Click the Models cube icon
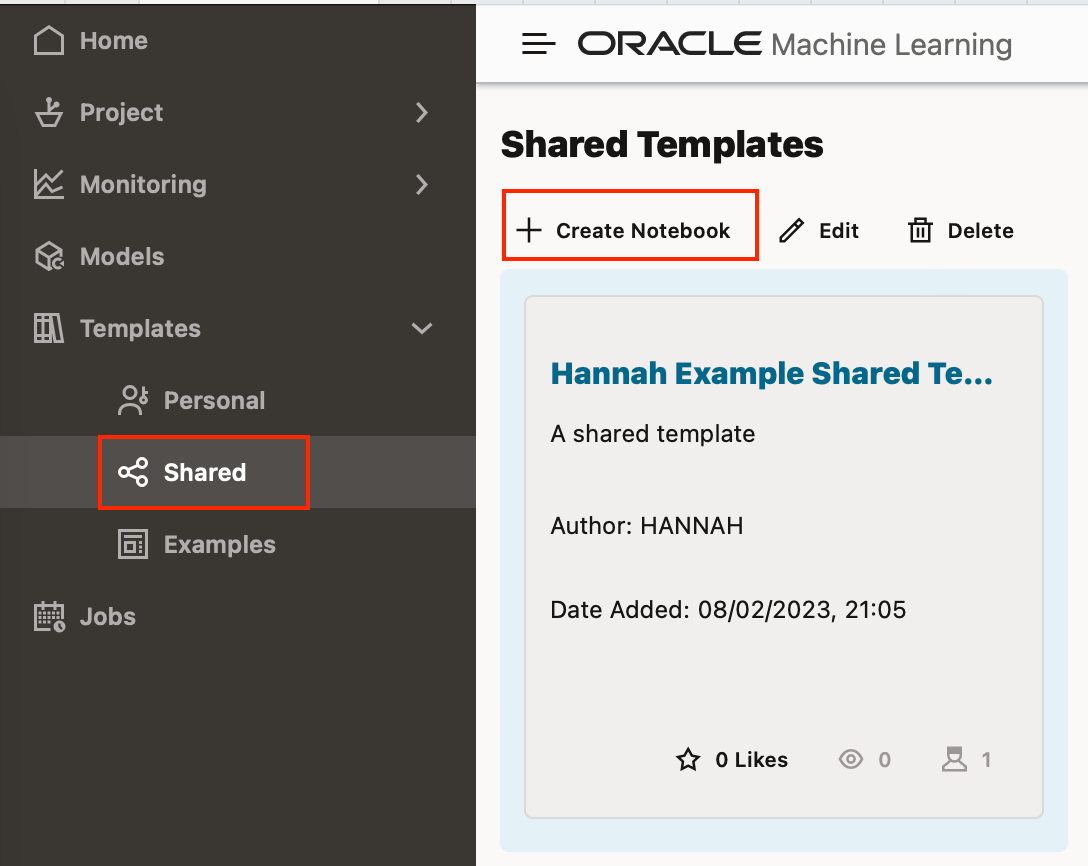 [x=49, y=257]
